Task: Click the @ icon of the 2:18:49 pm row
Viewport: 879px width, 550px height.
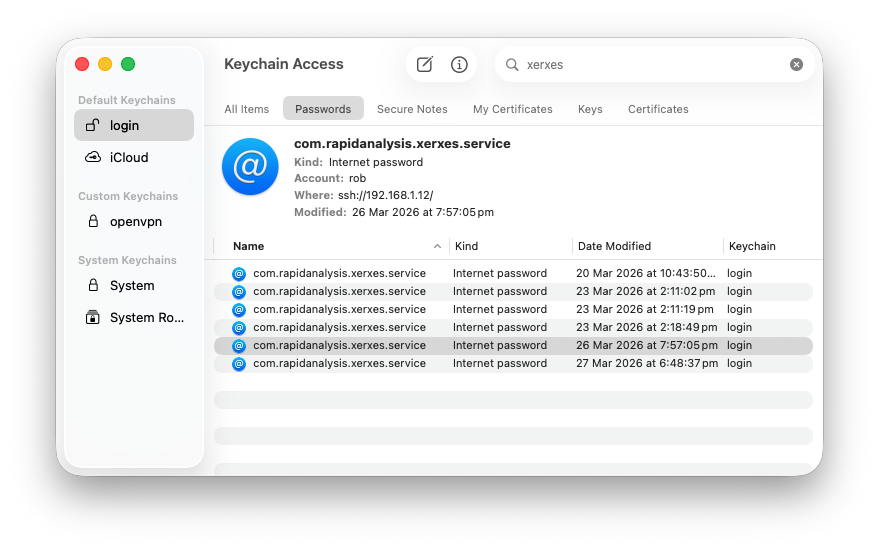Action: click(239, 327)
